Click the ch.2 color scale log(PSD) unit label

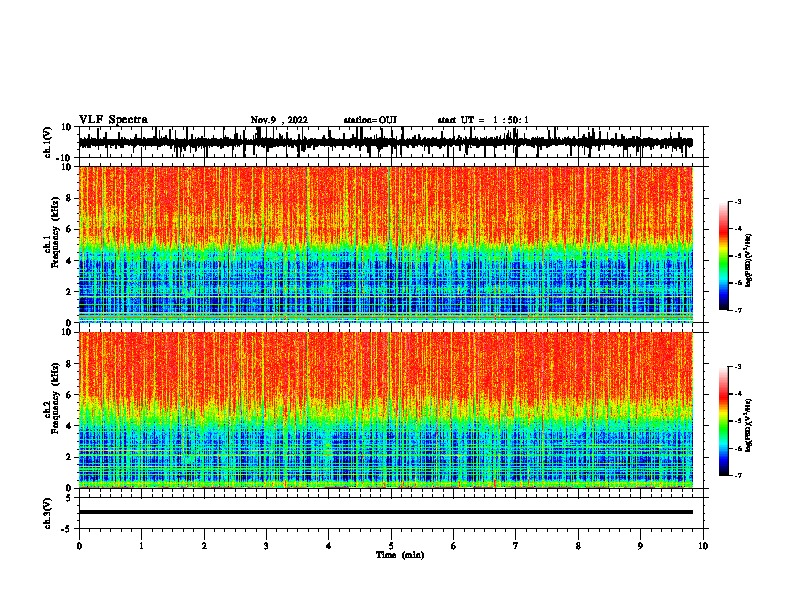click(749, 425)
